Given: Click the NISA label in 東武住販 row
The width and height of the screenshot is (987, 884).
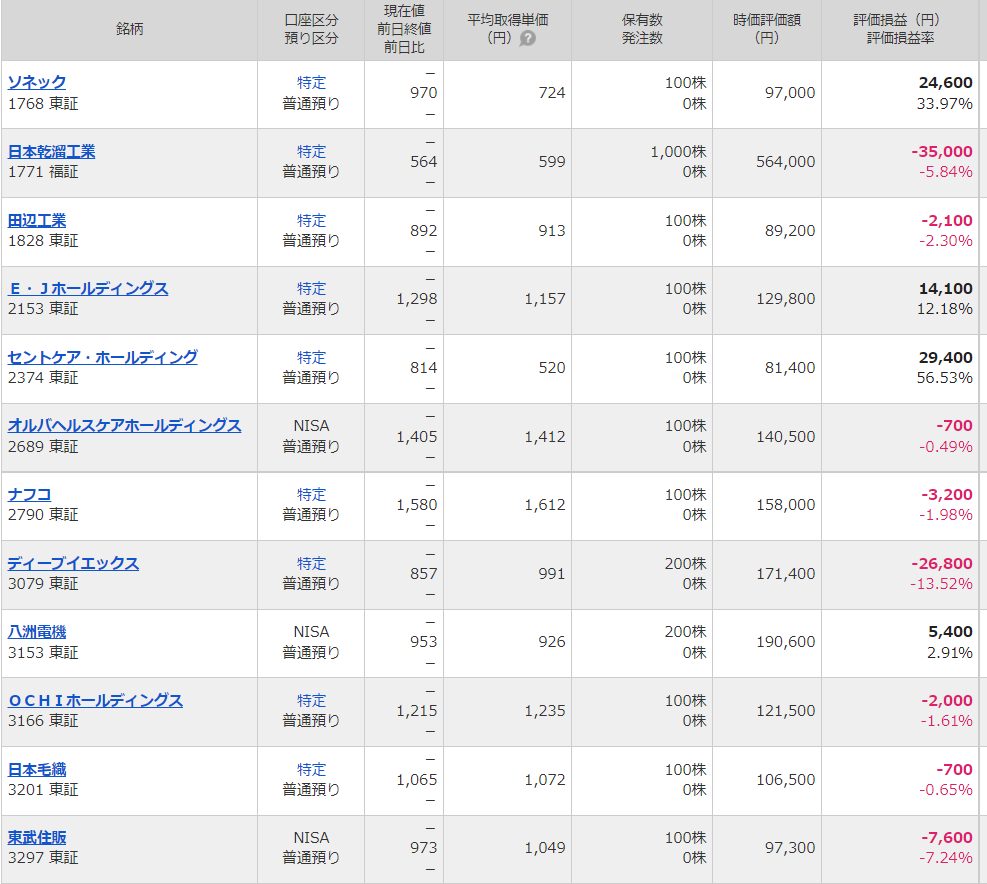Looking at the screenshot, I should [x=311, y=837].
